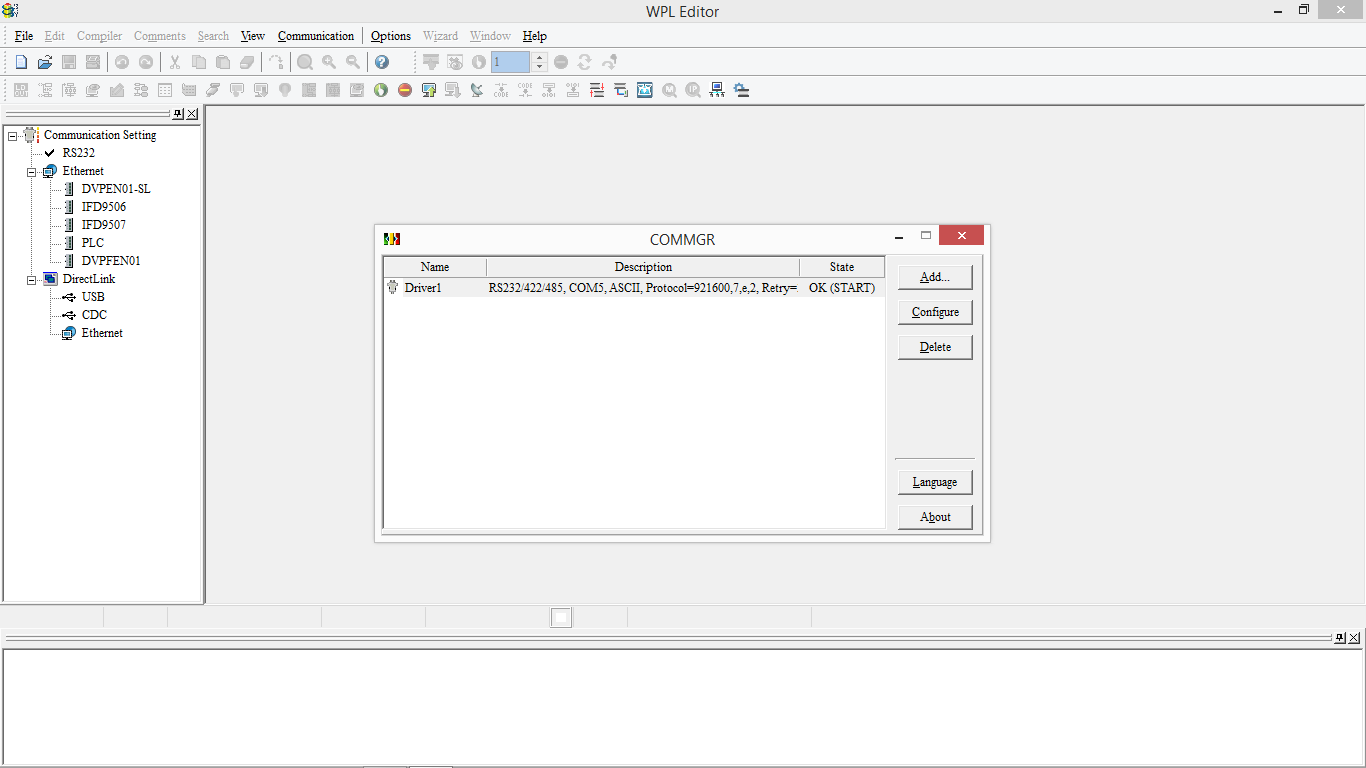Click the Redo arrow icon
Viewport: 1366px width, 768px height.
146,62
